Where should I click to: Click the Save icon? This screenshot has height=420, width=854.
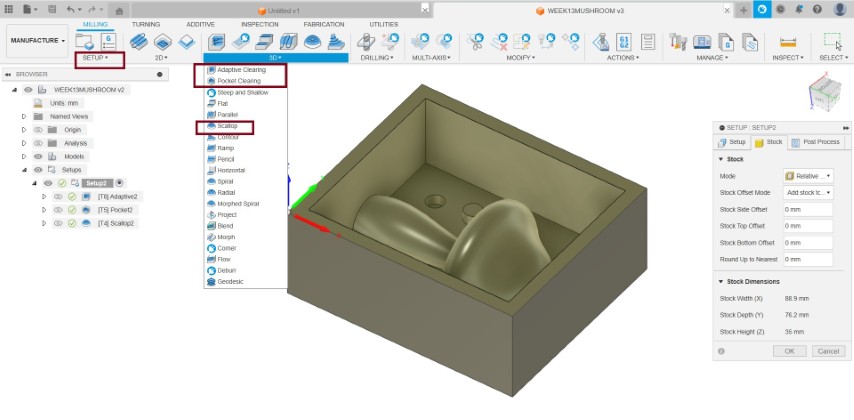point(52,9)
